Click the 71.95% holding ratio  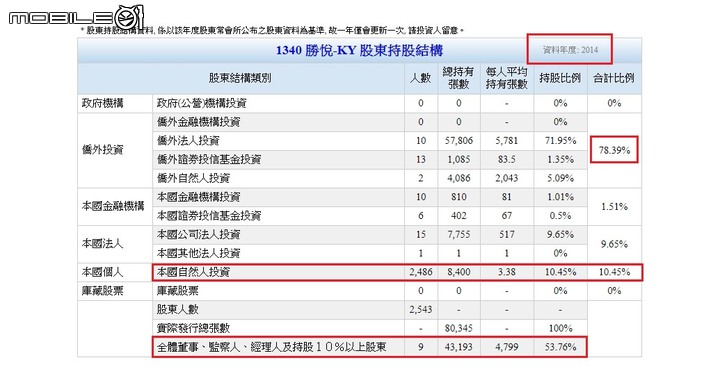(x=560, y=141)
